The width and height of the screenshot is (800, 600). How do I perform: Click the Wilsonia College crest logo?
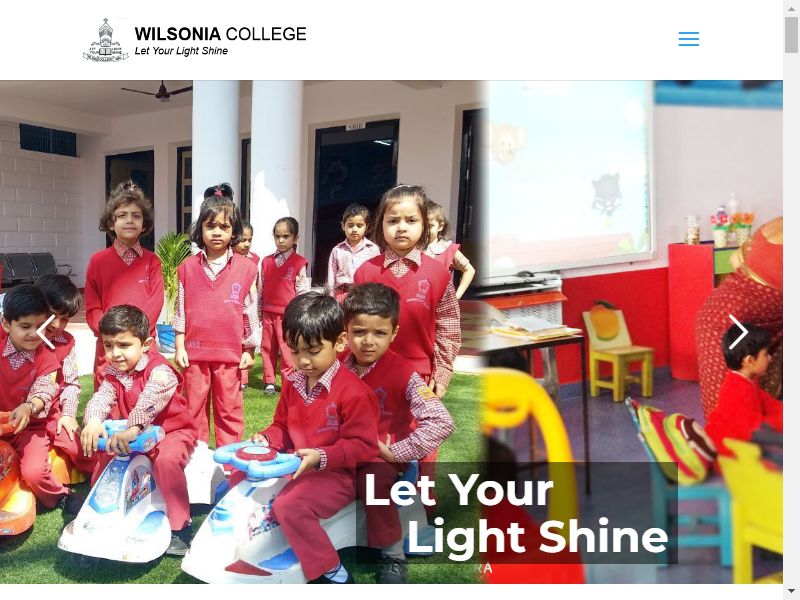(x=106, y=40)
